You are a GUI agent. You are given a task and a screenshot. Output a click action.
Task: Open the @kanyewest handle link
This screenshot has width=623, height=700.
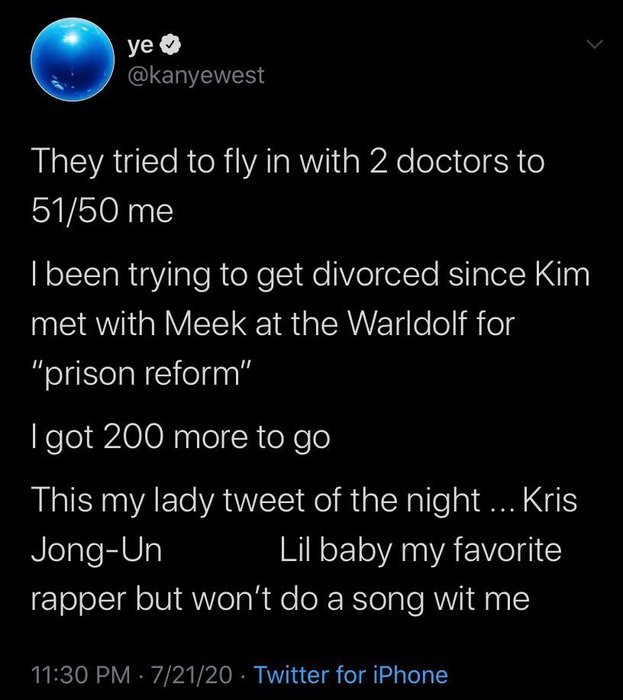pyautogui.click(x=196, y=76)
